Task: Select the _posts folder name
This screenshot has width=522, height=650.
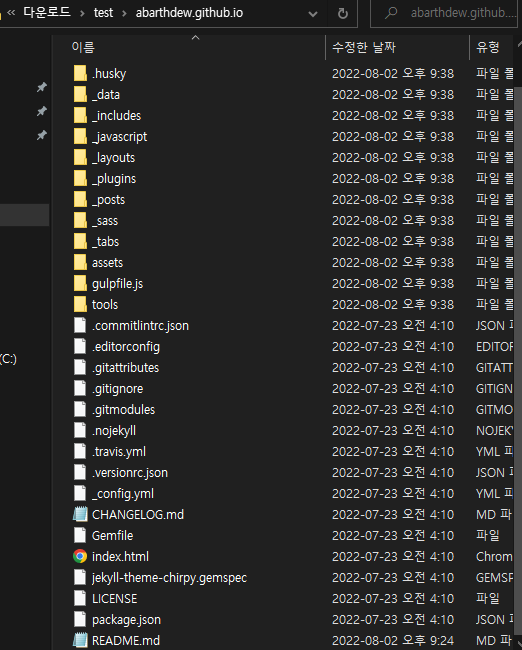Action: (108, 199)
